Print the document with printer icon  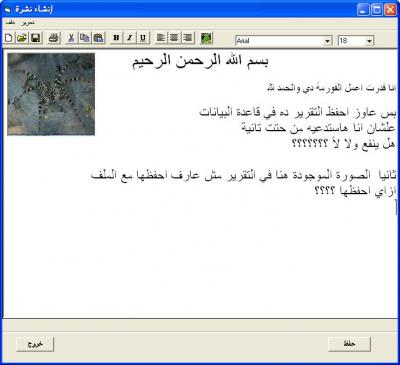click(x=54, y=38)
